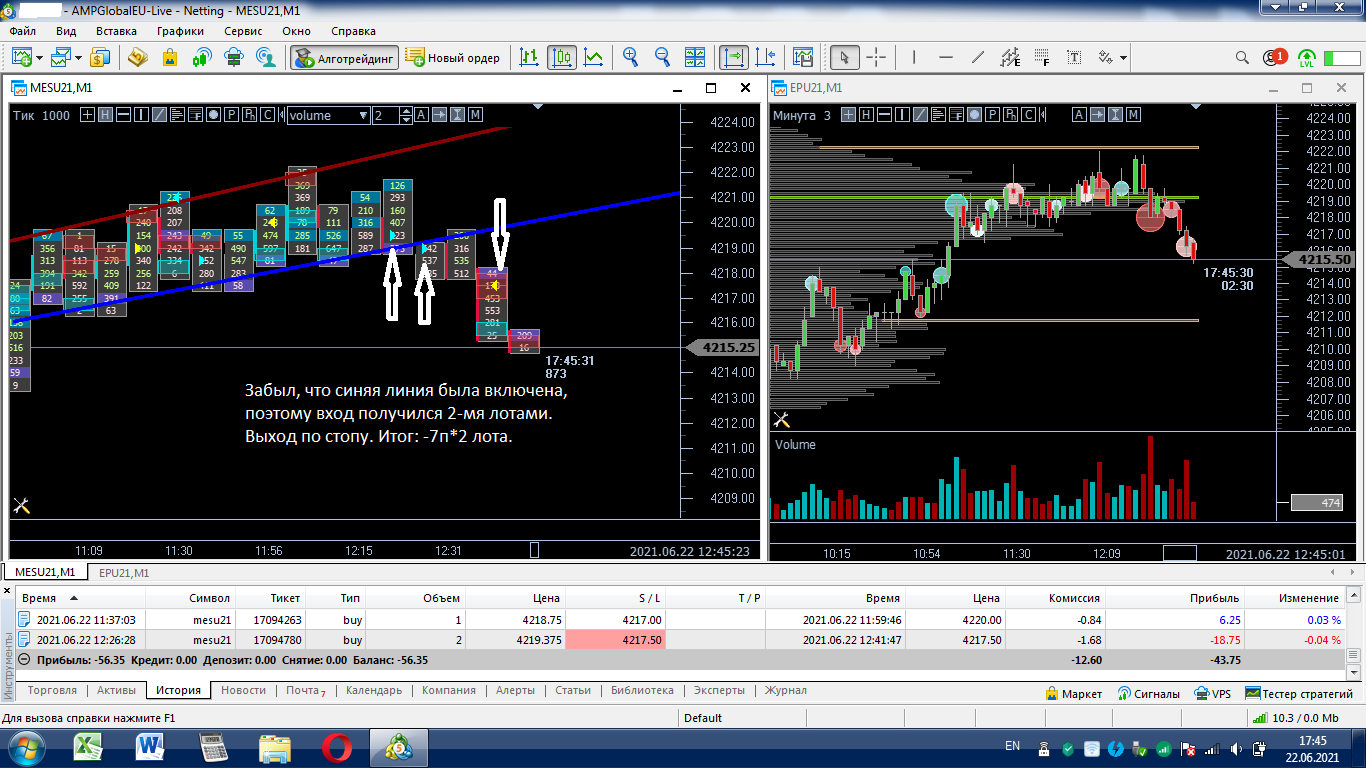Open the account icon with notification badge

[x=1274, y=57]
